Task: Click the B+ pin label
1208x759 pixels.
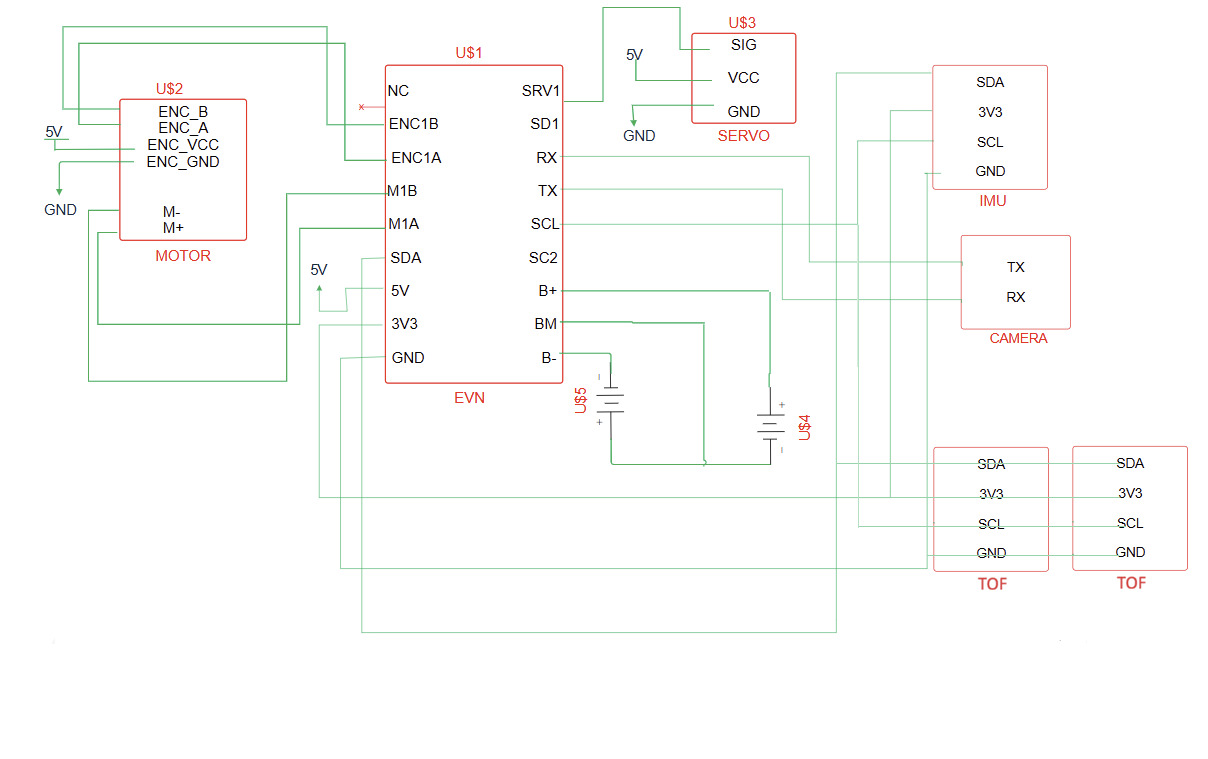Action: tap(548, 291)
